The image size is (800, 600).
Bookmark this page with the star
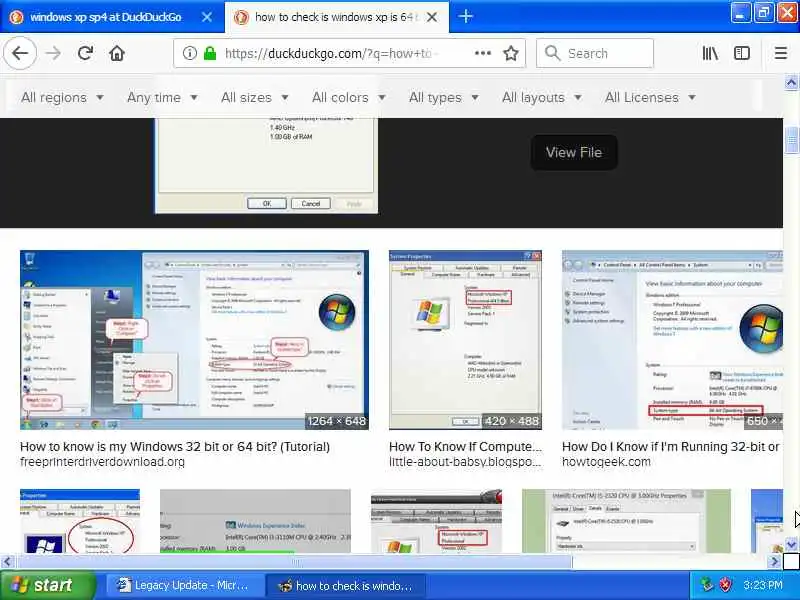coord(511,53)
